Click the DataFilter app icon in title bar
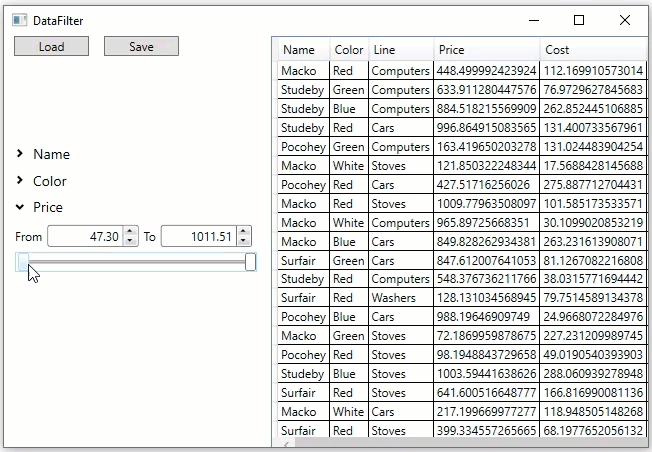This screenshot has width=652, height=452. pos(20,20)
